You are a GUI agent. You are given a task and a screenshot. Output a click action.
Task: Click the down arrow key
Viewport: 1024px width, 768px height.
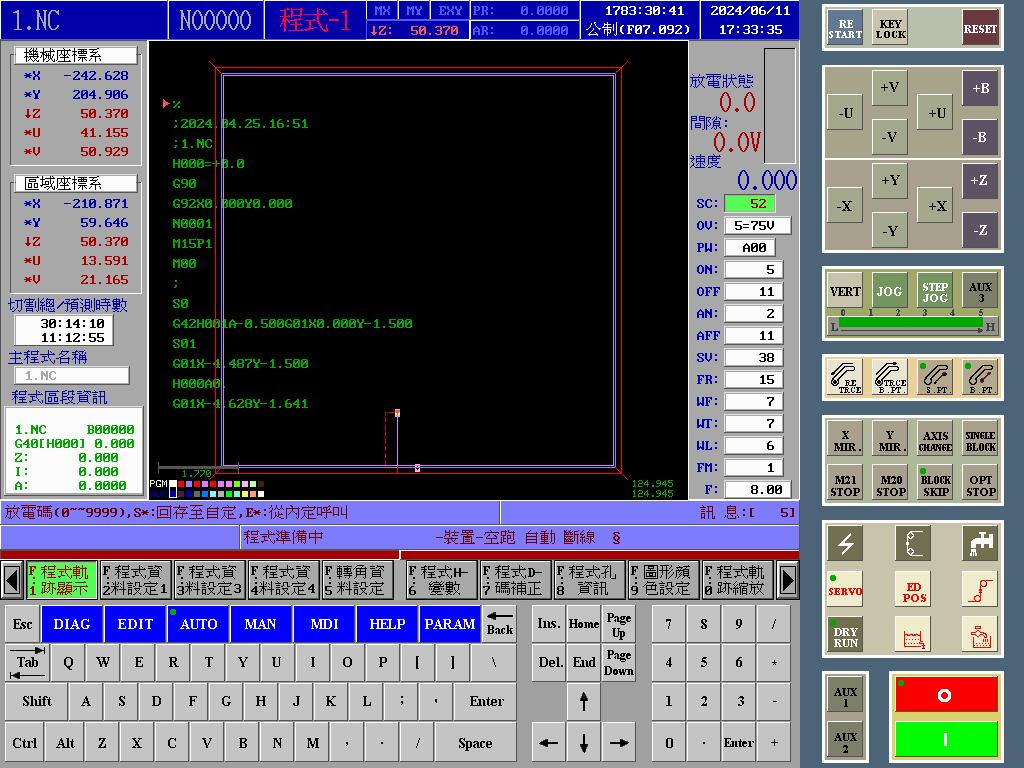(x=584, y=743)
